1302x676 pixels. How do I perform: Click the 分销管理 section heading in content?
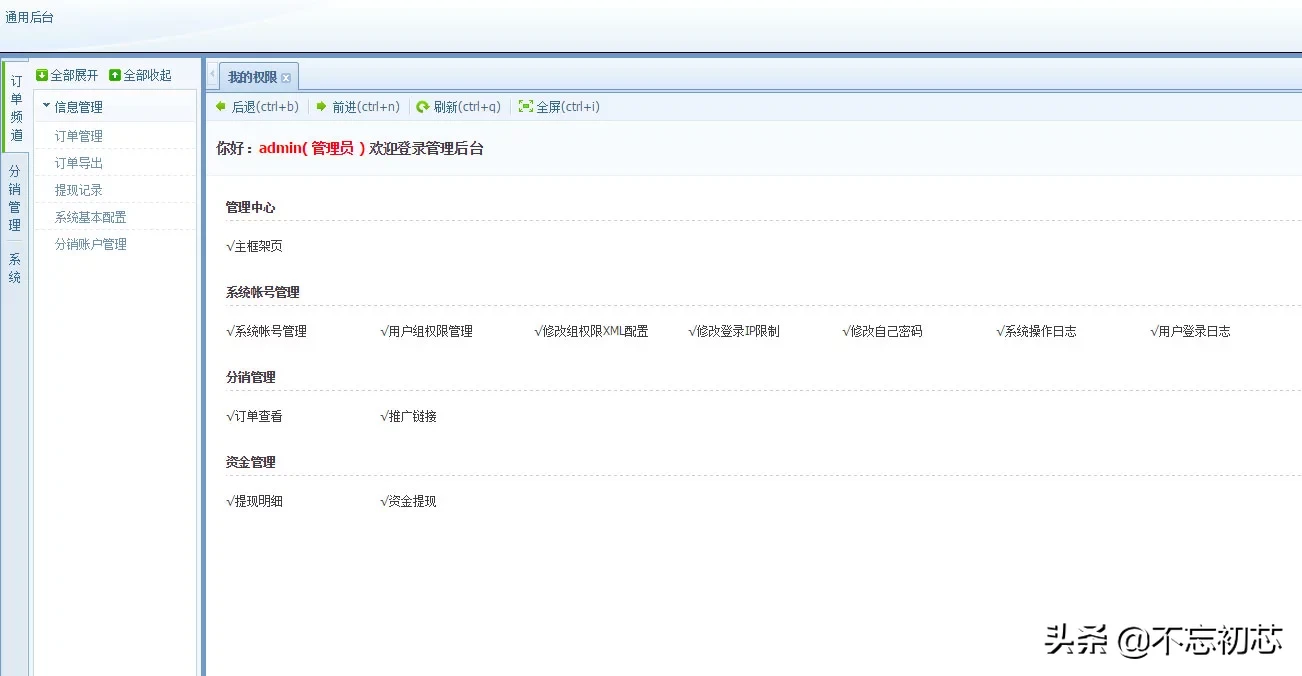coord(250,377)
